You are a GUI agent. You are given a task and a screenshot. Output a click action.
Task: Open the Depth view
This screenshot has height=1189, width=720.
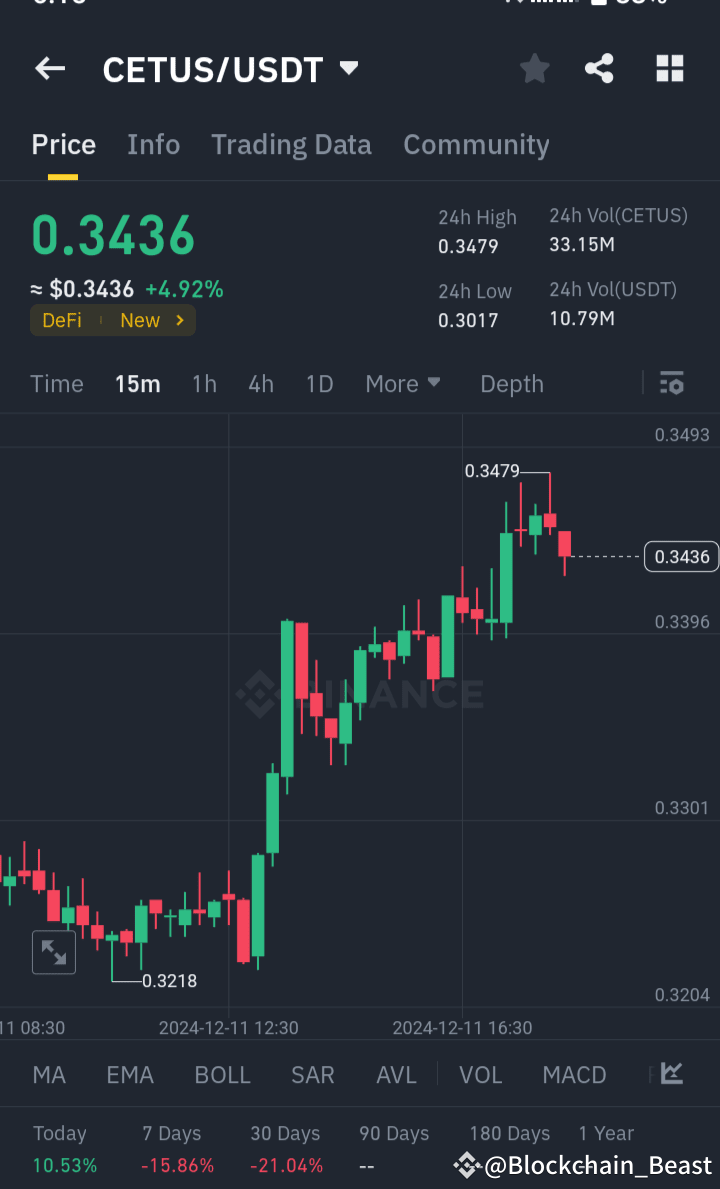pos(511,383)
